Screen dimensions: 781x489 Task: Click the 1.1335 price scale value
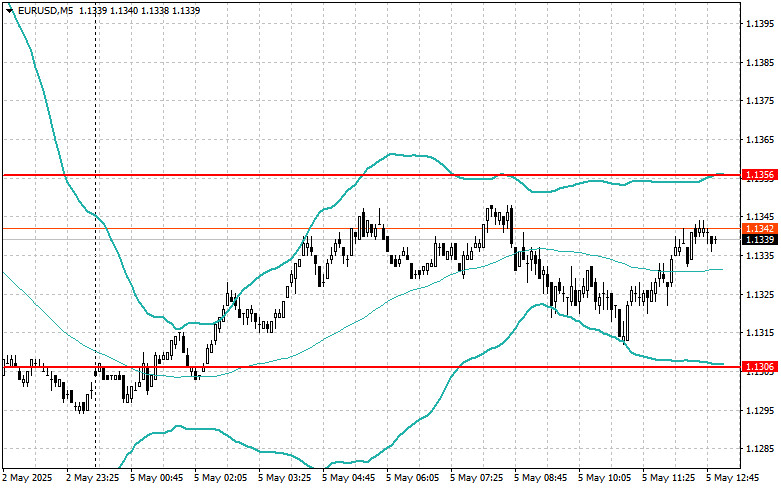pyautogui.click(x=760, y=256)
